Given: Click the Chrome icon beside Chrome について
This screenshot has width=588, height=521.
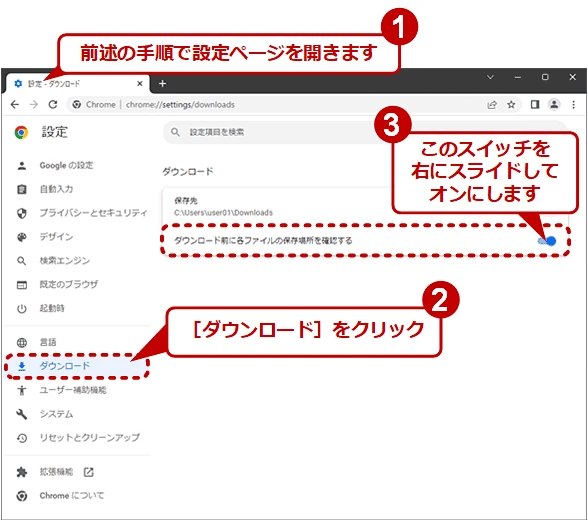Looking at the screenshot, I should click(x=22, y=496).
